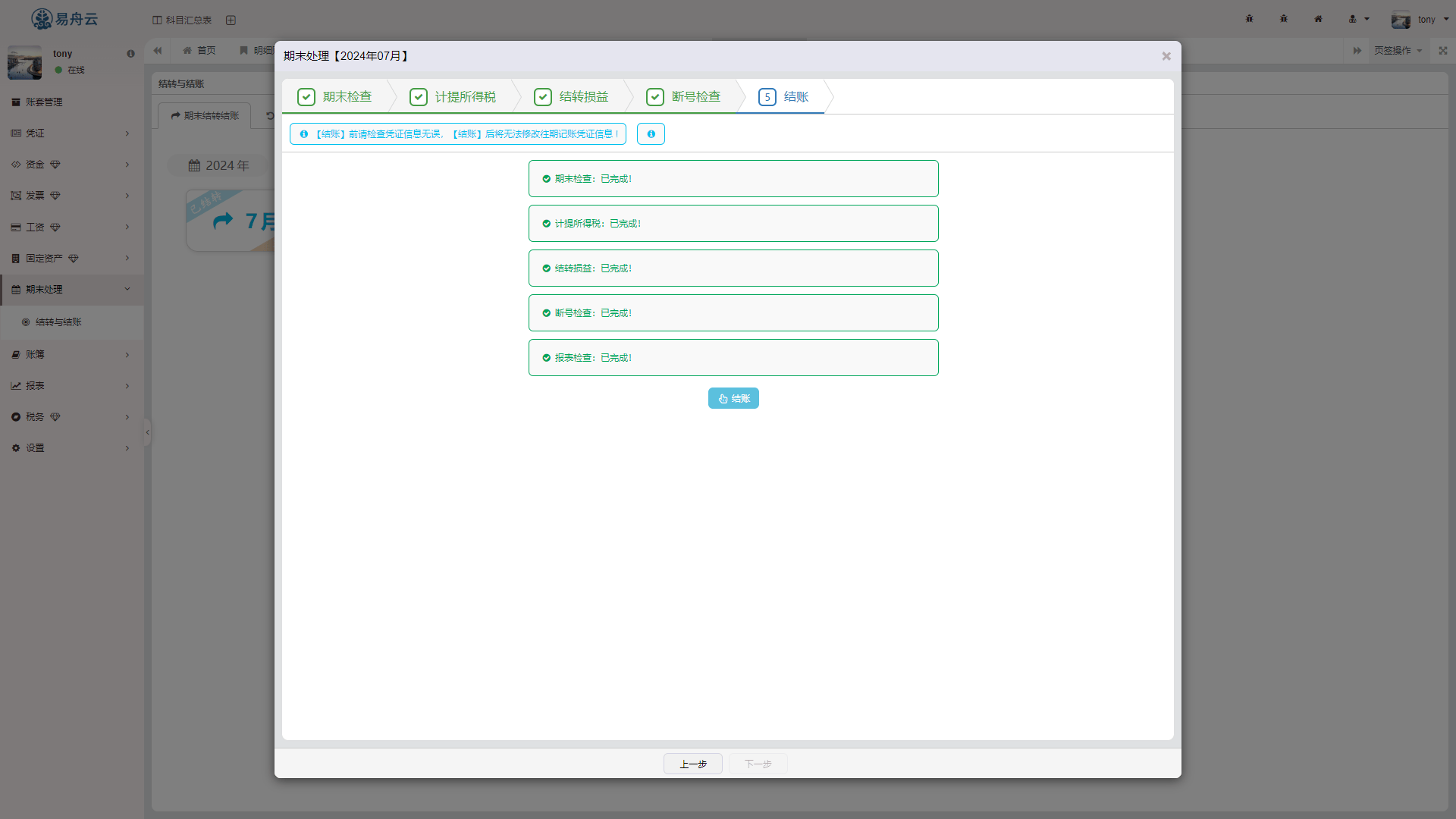Click the 报表检查：已完成 result row

tap(733, 358)
